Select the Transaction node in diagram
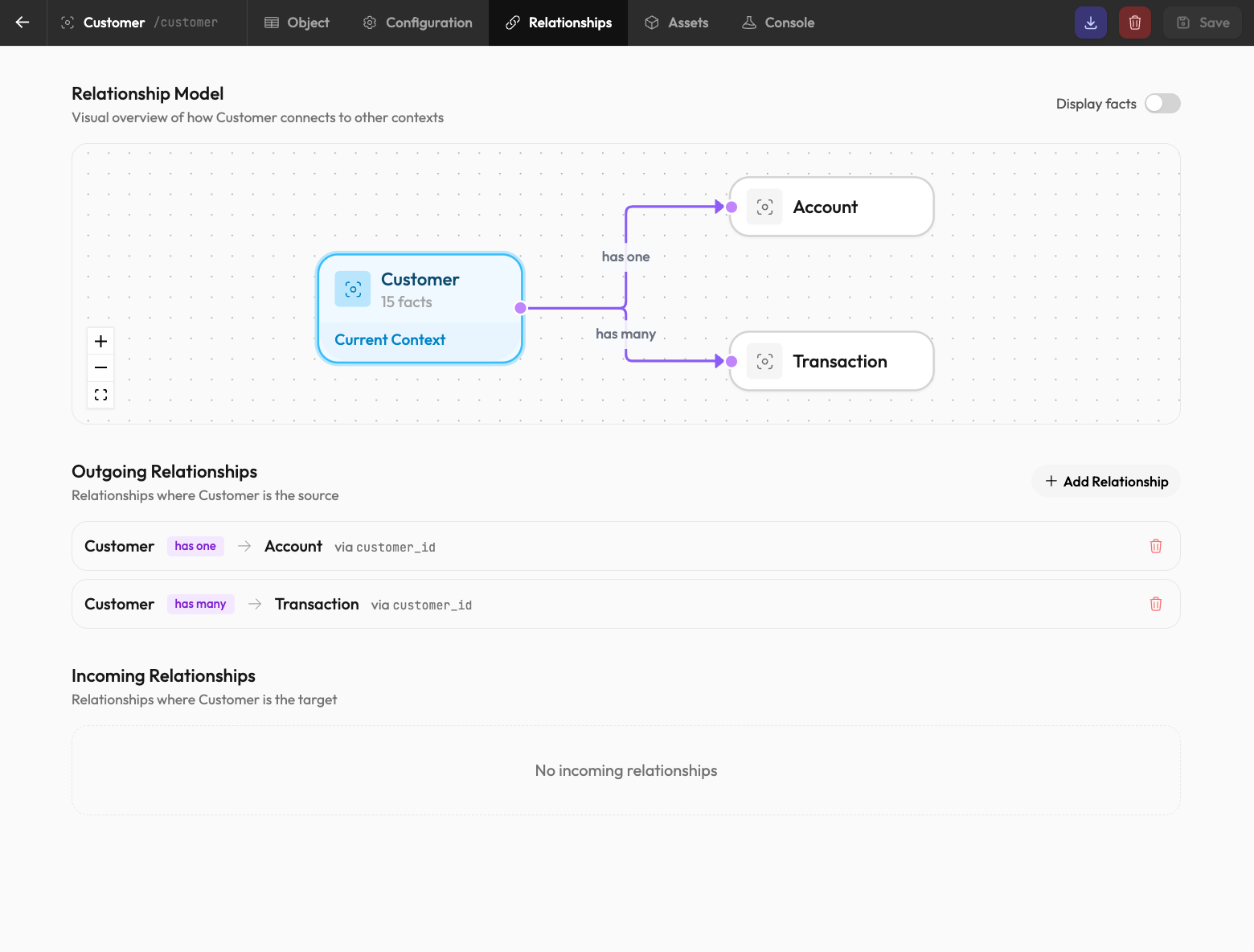This screenshot has width=1254, height=952. (x=831, y=362)
